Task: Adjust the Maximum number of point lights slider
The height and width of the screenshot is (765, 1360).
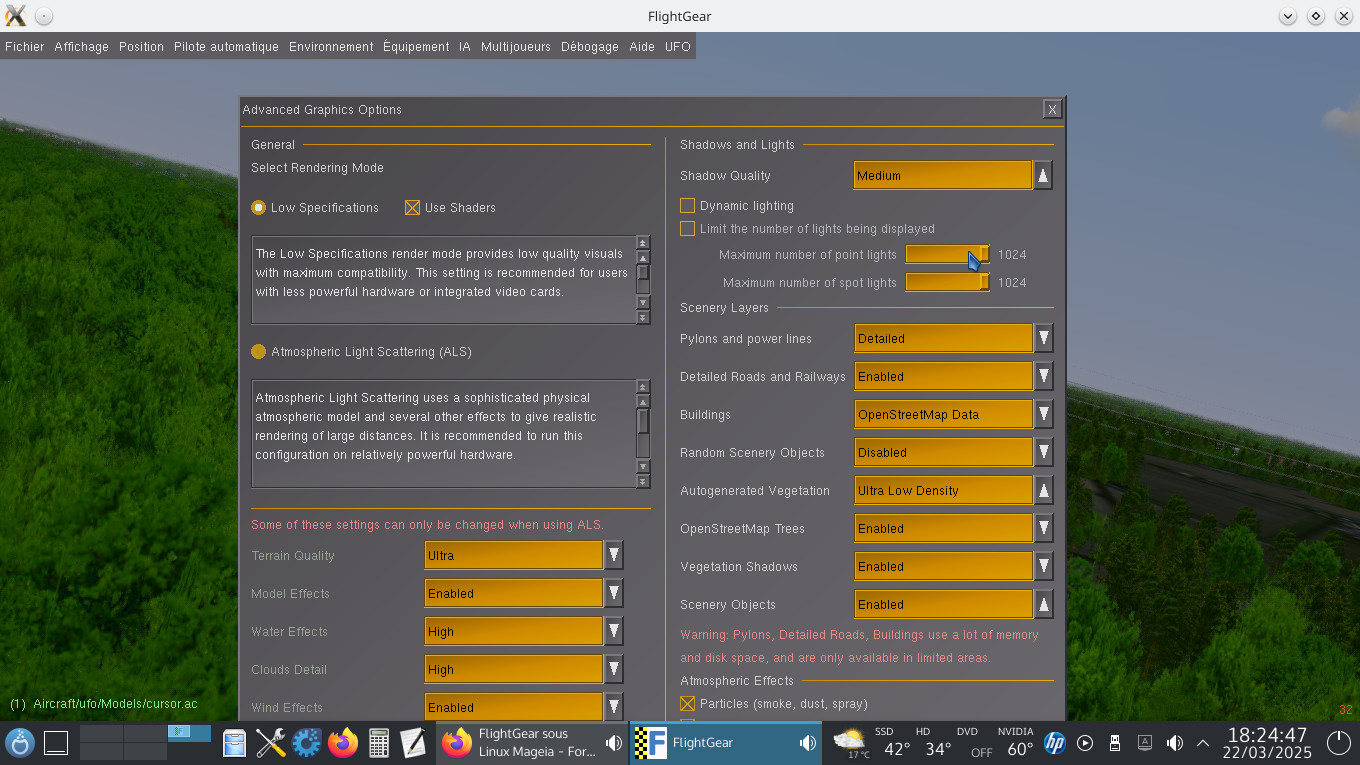Action: tap(948, 255)
